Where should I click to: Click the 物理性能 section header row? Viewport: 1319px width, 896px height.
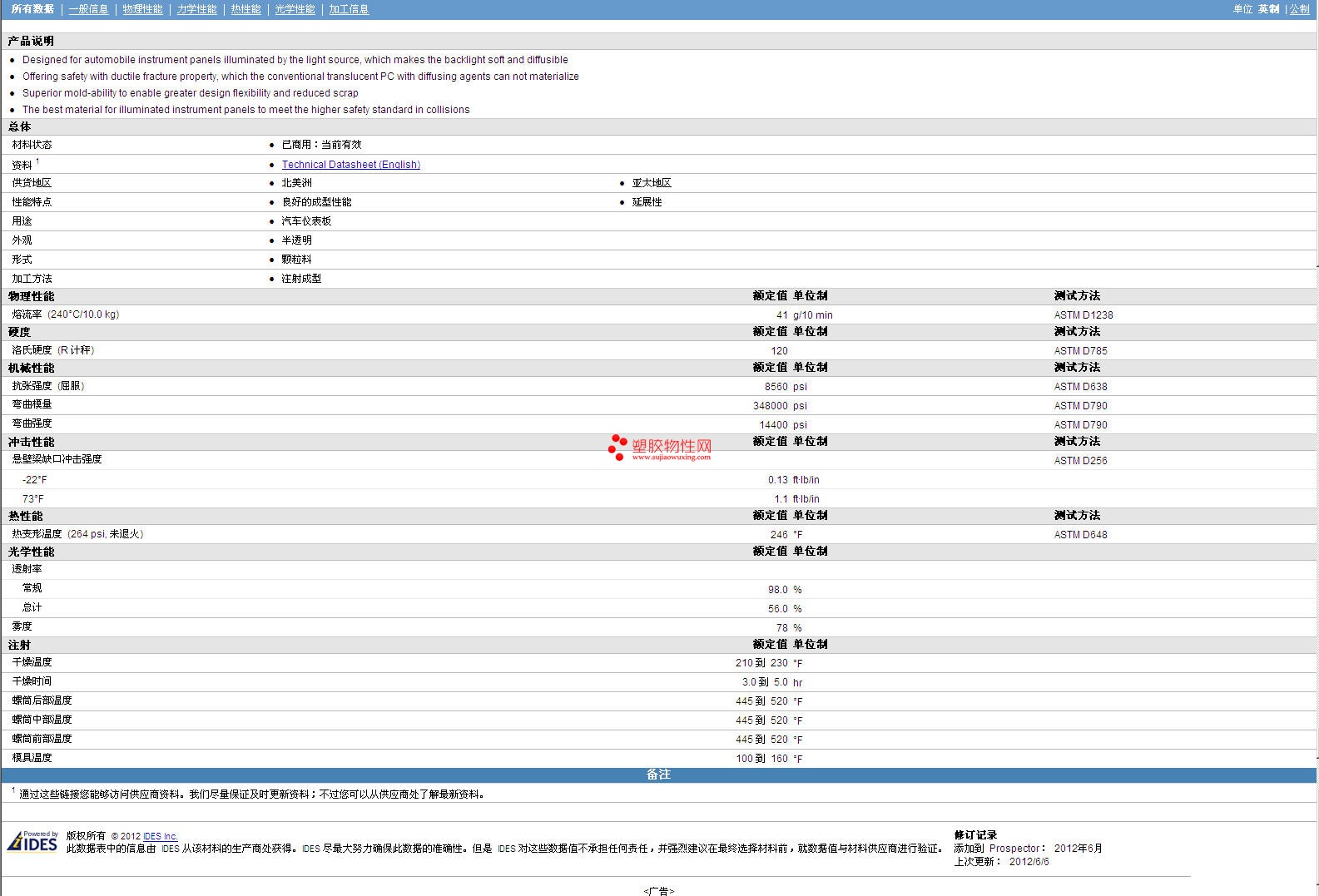tap(32, 296)
